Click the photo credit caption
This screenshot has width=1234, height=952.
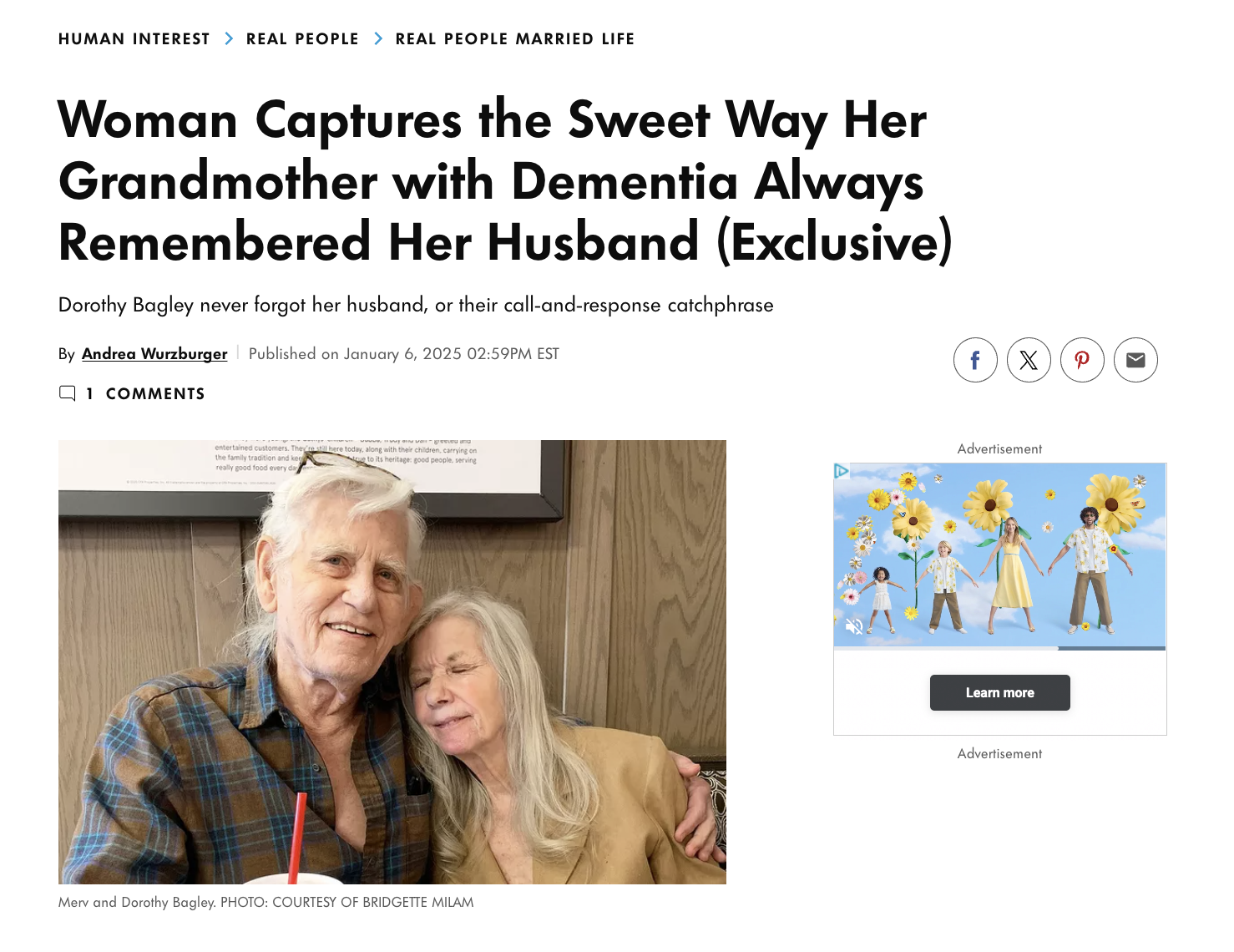pyautogui.click(x=266, y=902)
